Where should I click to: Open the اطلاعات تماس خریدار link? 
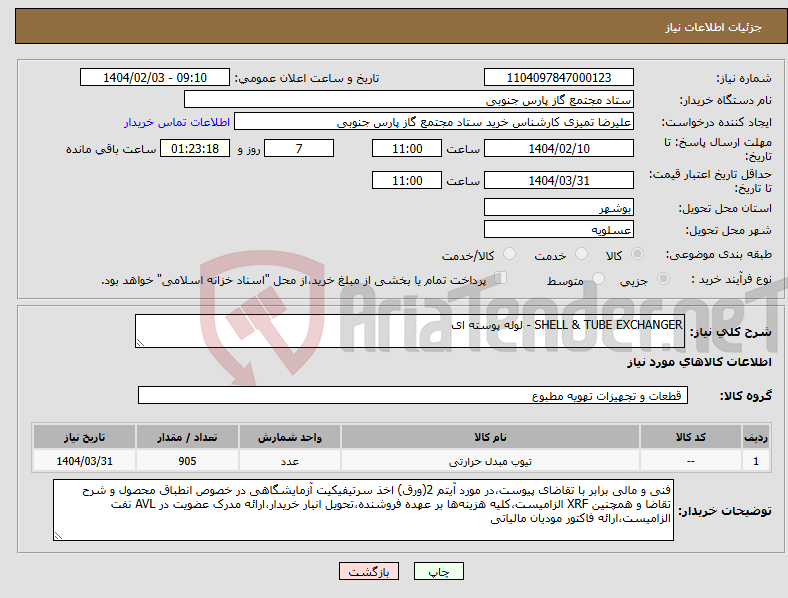[177, 122]
